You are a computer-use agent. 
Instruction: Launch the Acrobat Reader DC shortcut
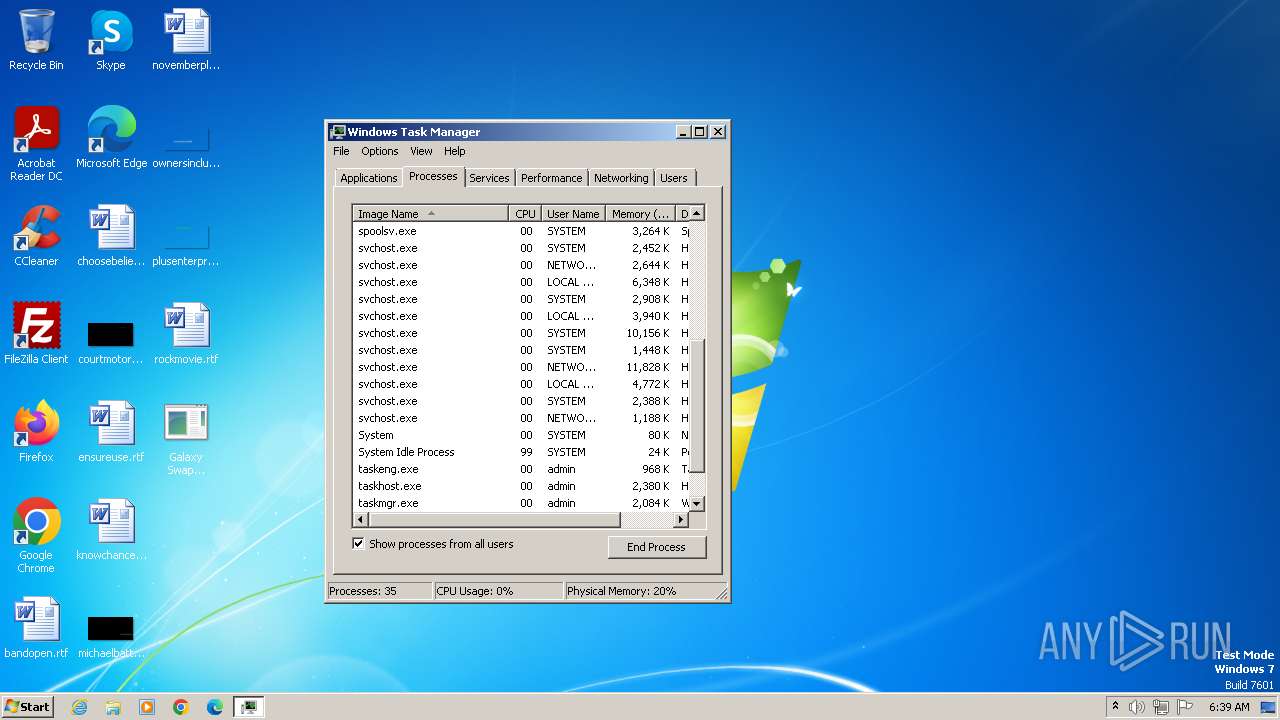pos(36,143)
